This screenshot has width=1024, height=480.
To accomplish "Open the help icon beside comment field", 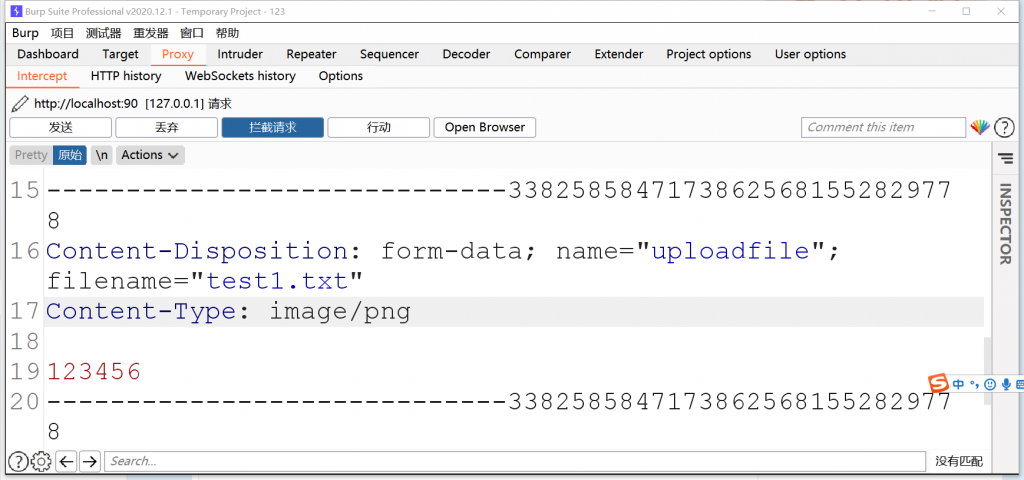I will (1004, 127).
